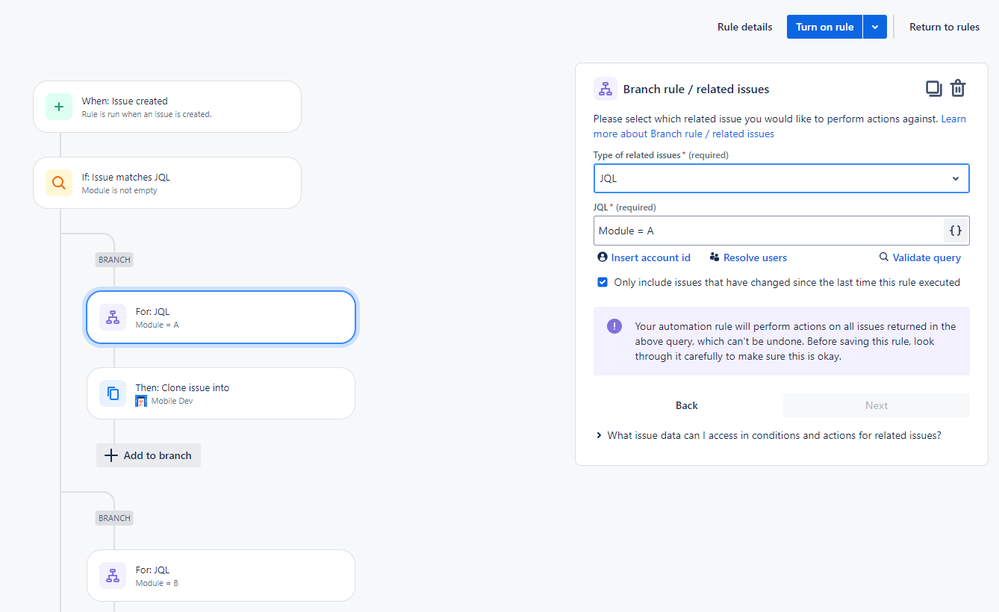This screenshot has width=999, height=612.
Task: Open the arrow next to Turn on rule
Action: point(875,27)
